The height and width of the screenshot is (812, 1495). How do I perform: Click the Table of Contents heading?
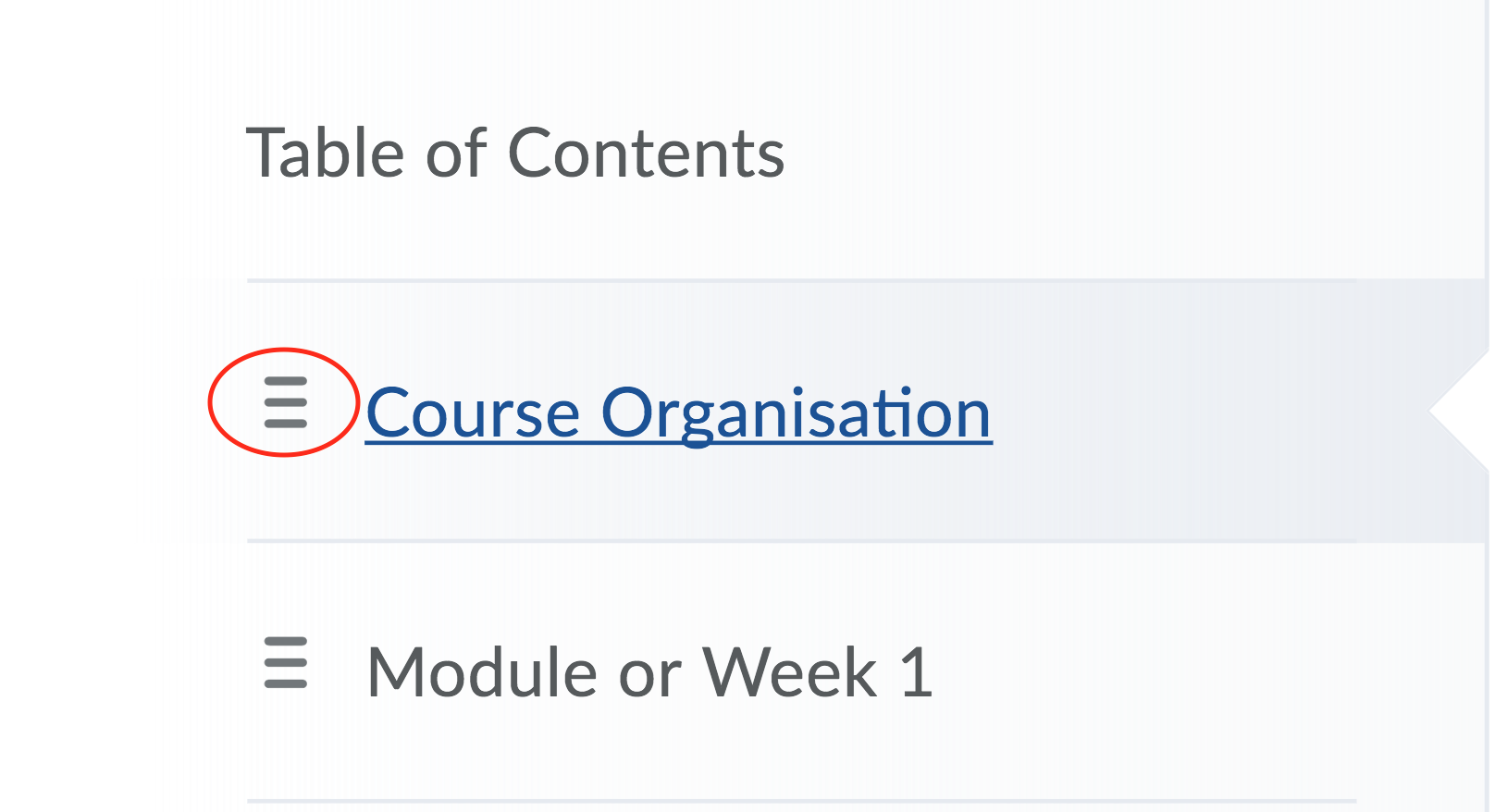(x=514, y=153)
